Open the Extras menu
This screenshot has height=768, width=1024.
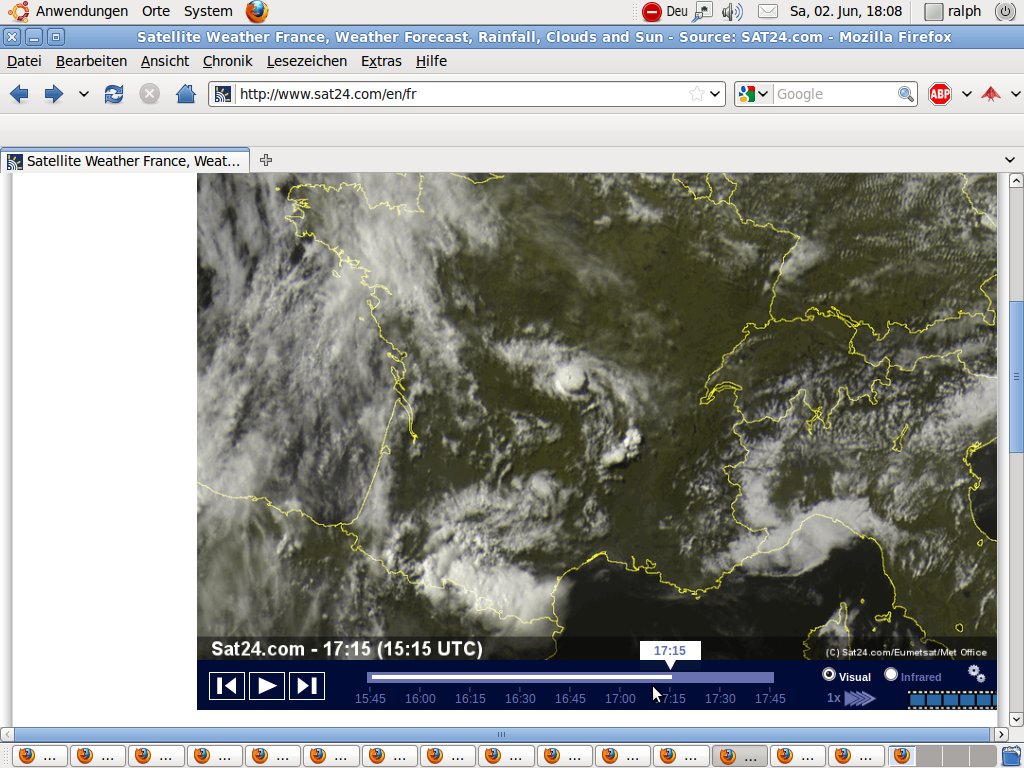[381, 61]
